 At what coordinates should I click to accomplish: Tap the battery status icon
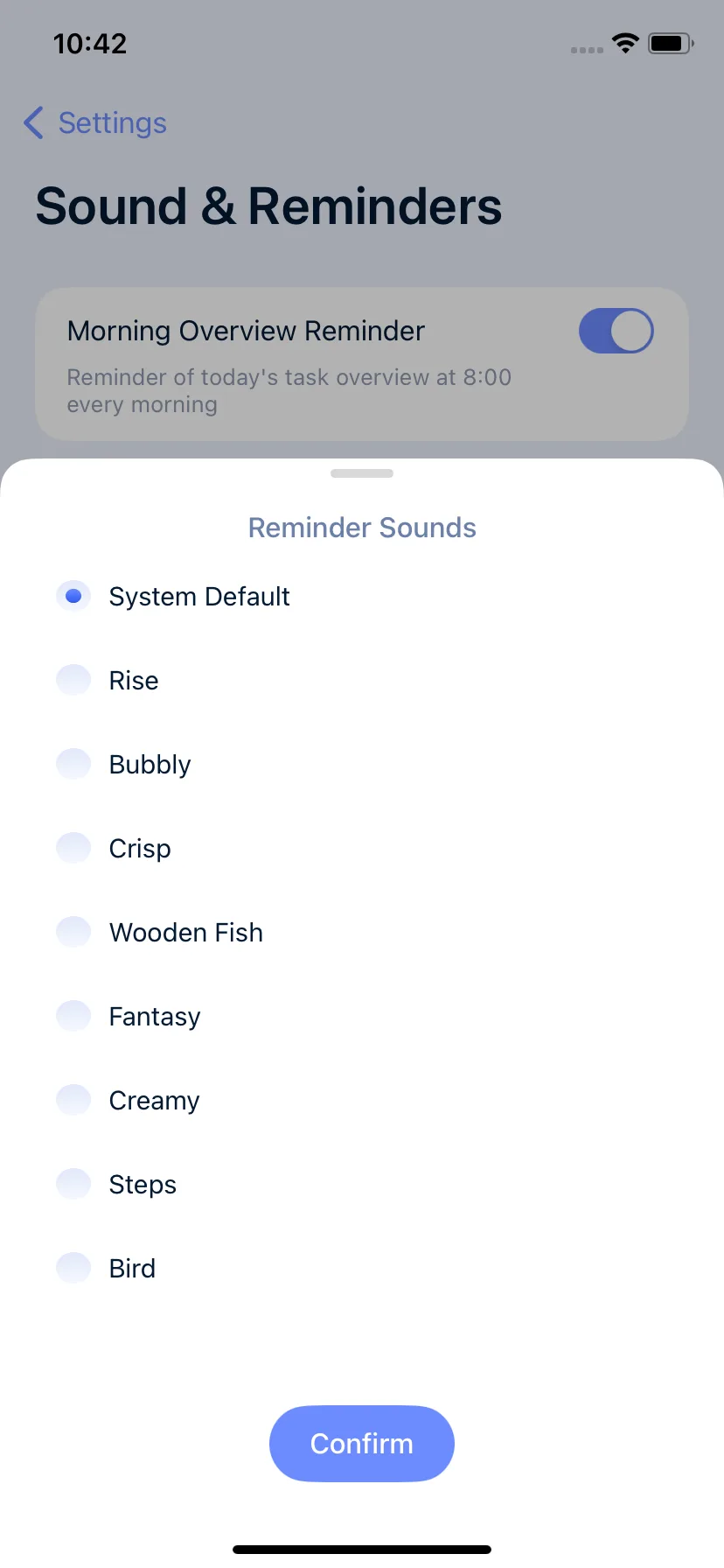(x=671, y=43)
